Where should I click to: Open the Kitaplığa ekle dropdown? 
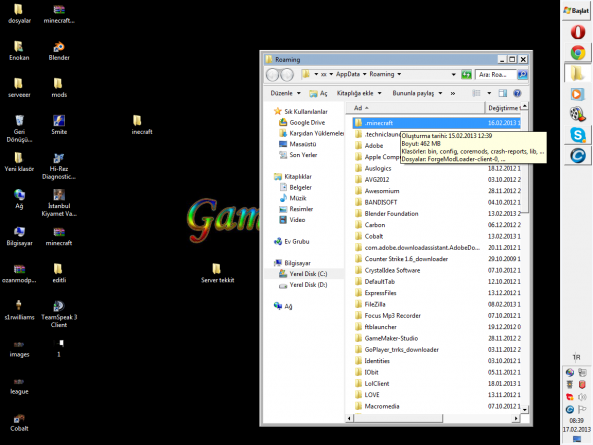coord(359,93)
